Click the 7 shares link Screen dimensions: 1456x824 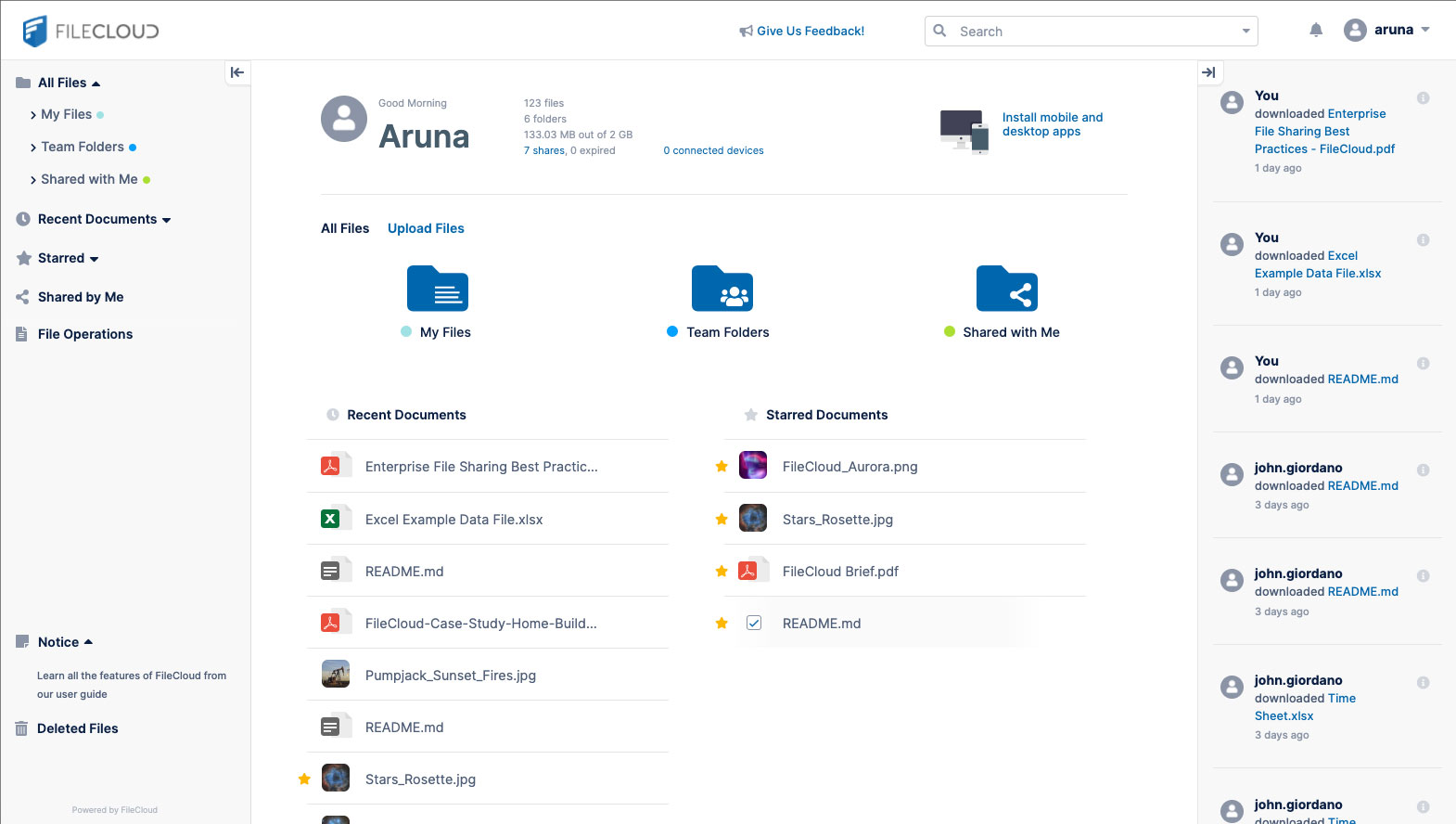(544, 150)
